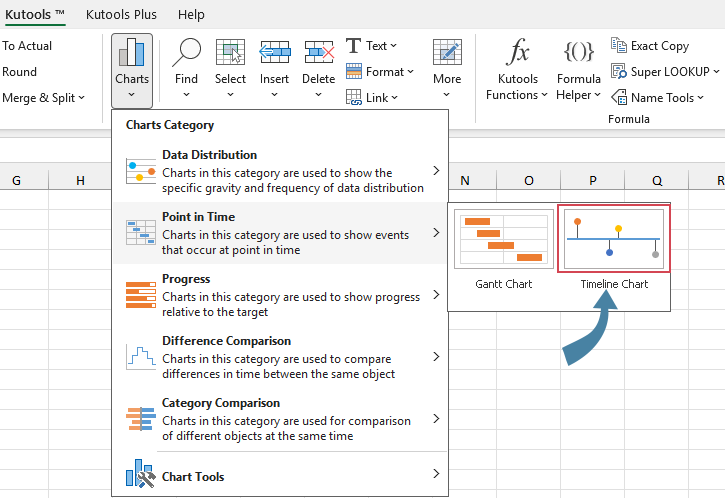The width and height of the screenshot is (725, 498).
Task: Click the Exact Copy label
Action: (660, 46)
